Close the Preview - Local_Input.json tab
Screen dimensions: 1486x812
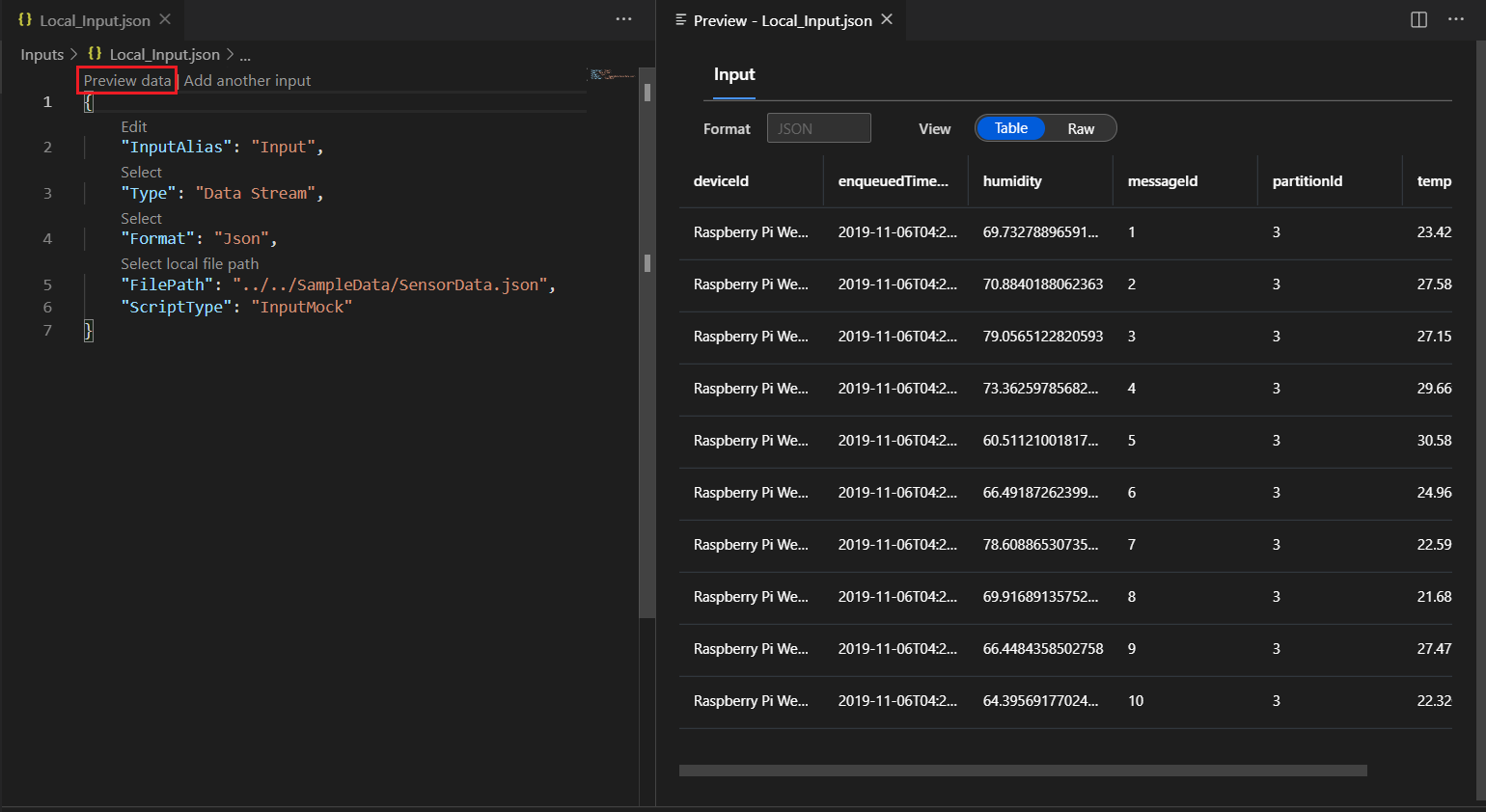[887, 19]
